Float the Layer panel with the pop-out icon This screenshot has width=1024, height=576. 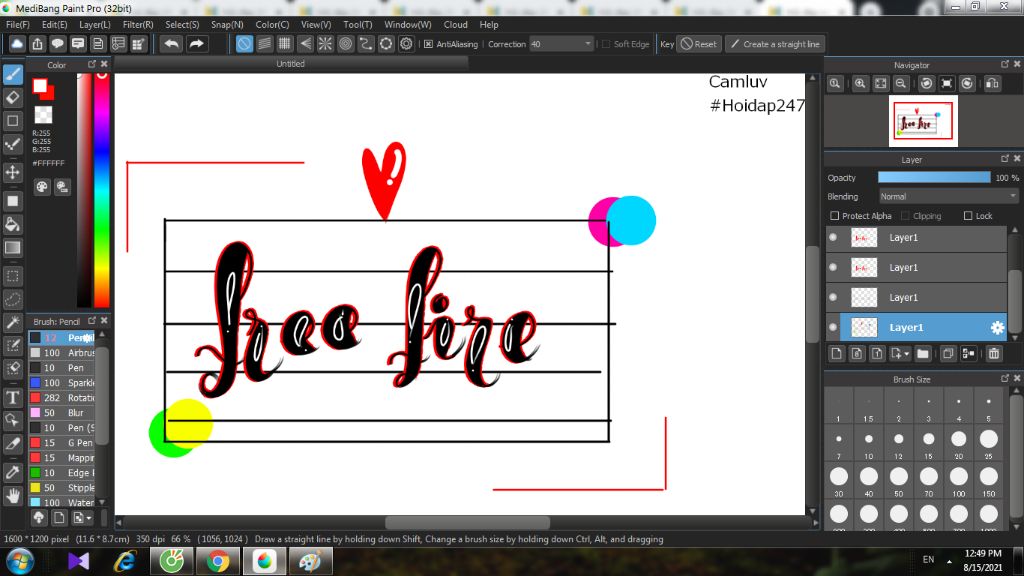click(x=1005, y=159)
